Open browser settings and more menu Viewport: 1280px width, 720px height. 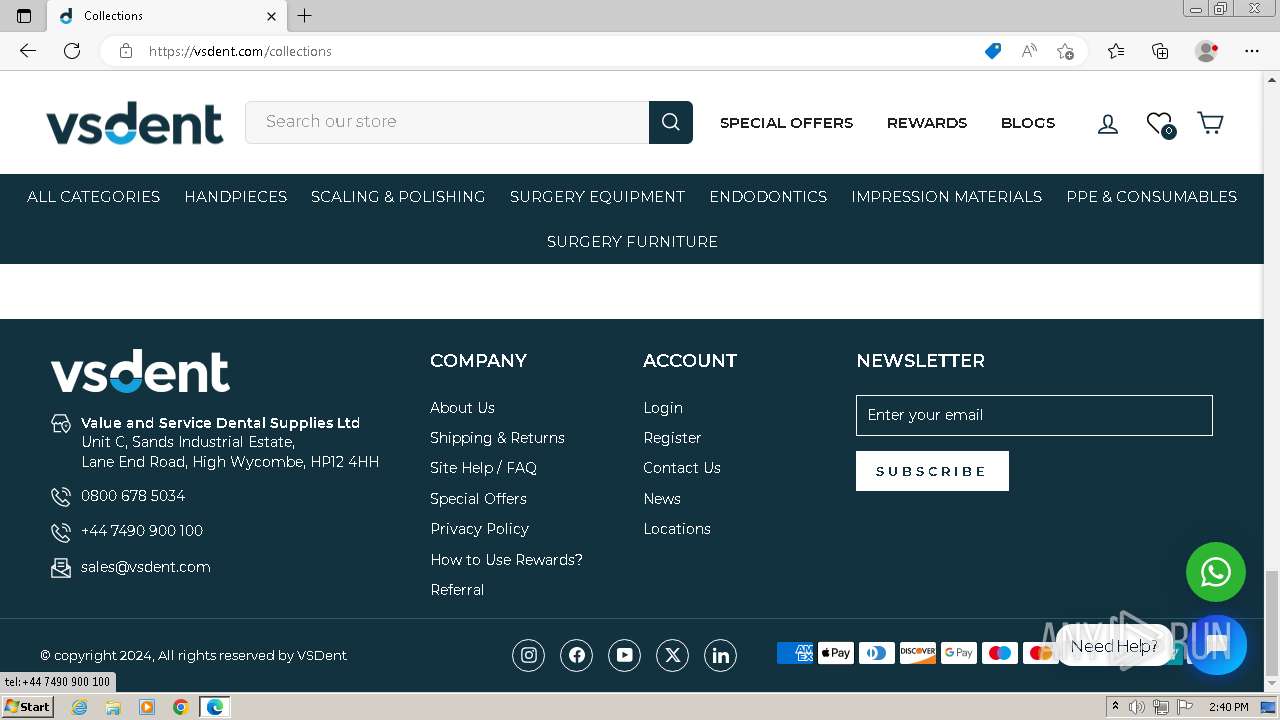(1252, 51)
